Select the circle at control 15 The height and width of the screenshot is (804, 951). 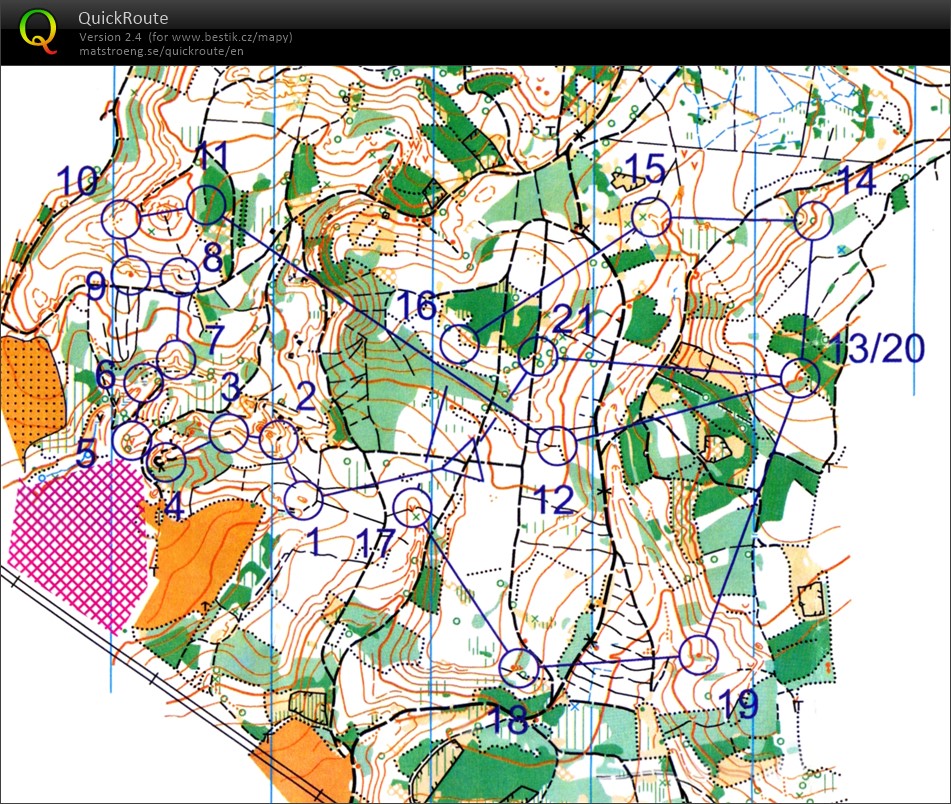pyautogui.click(x=651, y=217)
